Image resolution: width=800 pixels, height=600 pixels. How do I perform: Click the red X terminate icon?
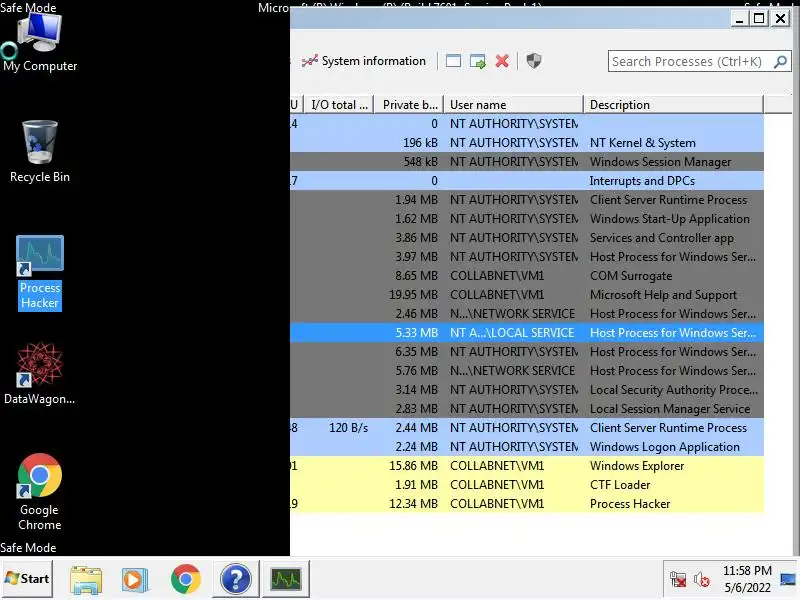tap(502, 61)
